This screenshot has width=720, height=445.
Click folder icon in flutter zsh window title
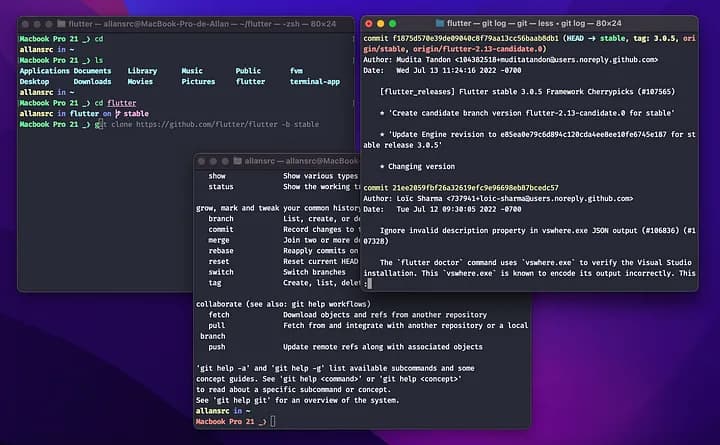click(61, 23)
